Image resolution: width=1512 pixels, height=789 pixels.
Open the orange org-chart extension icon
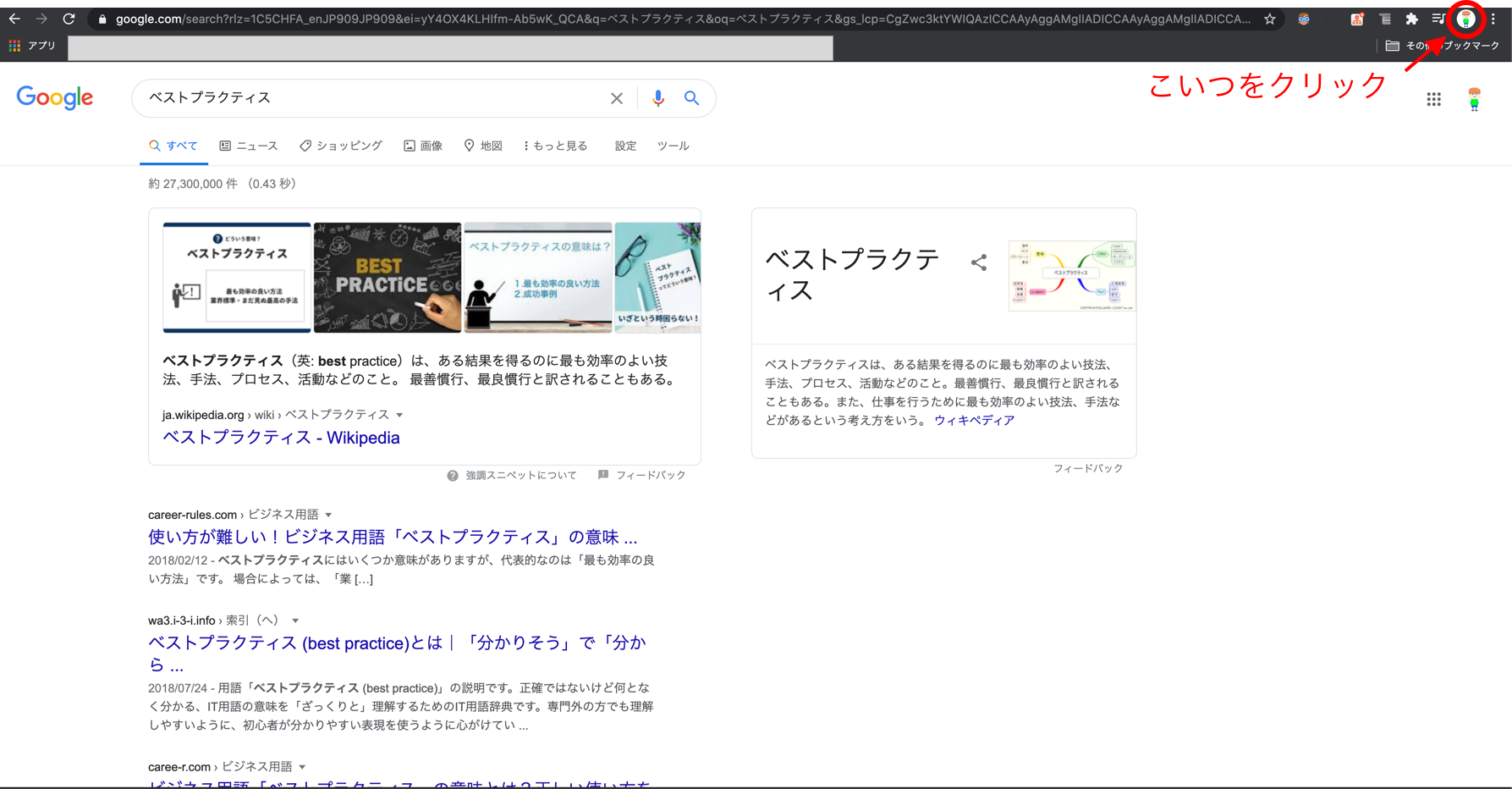click(x=1357, y=19)
